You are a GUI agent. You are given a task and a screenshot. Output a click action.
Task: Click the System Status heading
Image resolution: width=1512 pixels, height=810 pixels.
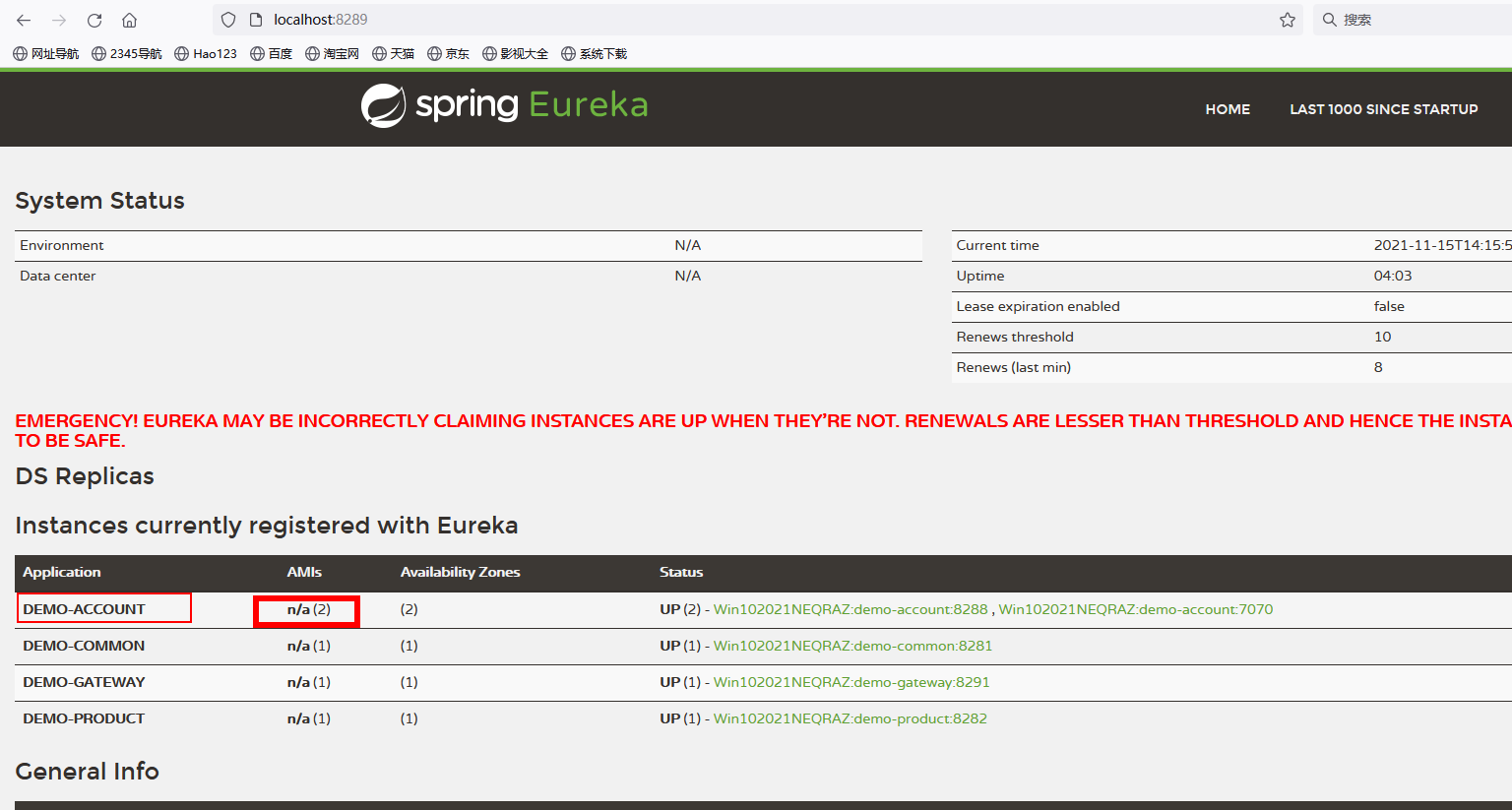(x=99, y=201)
